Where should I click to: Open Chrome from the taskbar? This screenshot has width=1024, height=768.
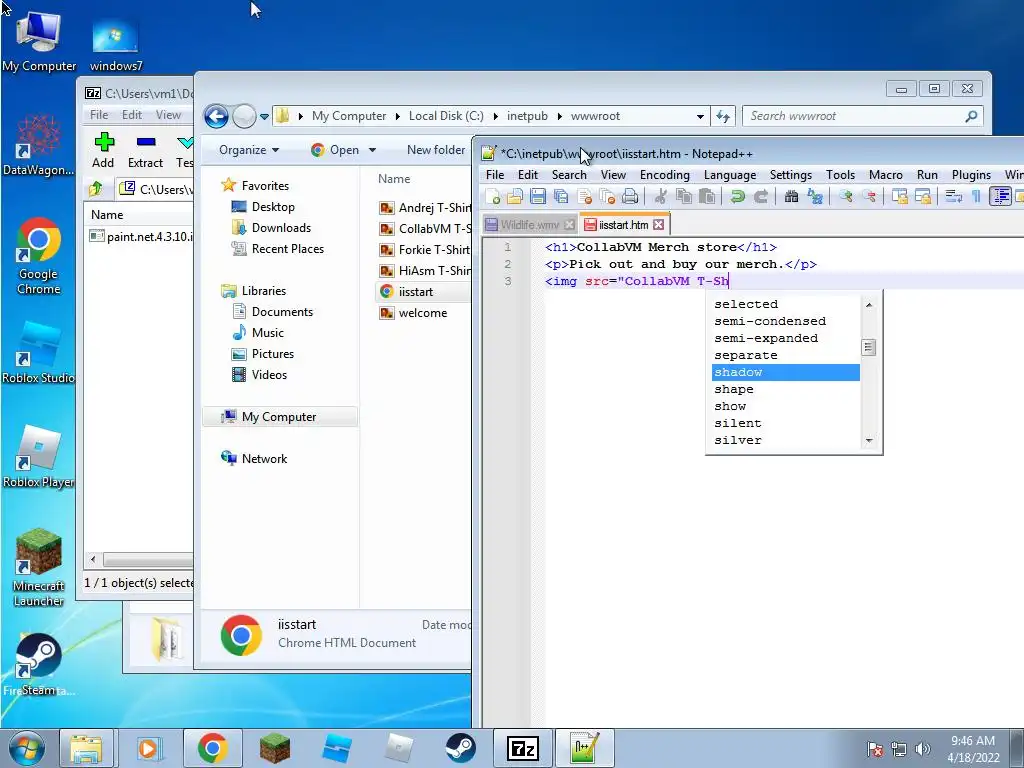(x=212, y=748)
